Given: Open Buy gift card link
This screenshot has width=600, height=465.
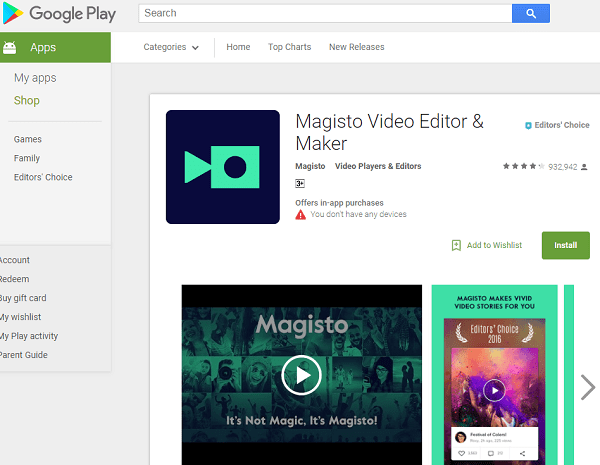Looking at the screenshot, I should tap(23, 298).
